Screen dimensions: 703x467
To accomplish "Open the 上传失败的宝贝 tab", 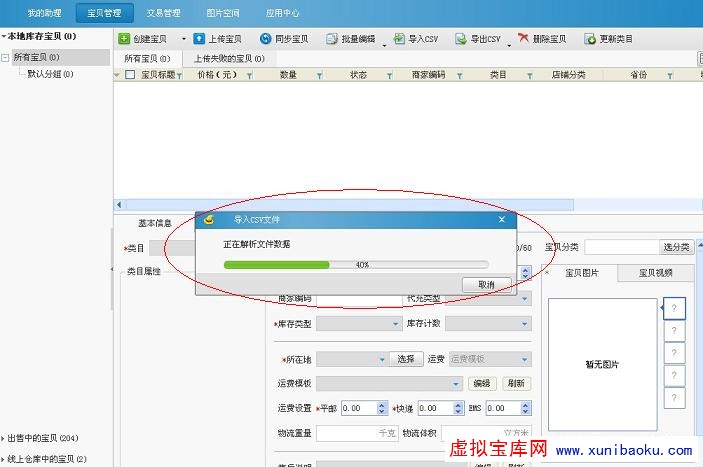I will pos(222,59).
